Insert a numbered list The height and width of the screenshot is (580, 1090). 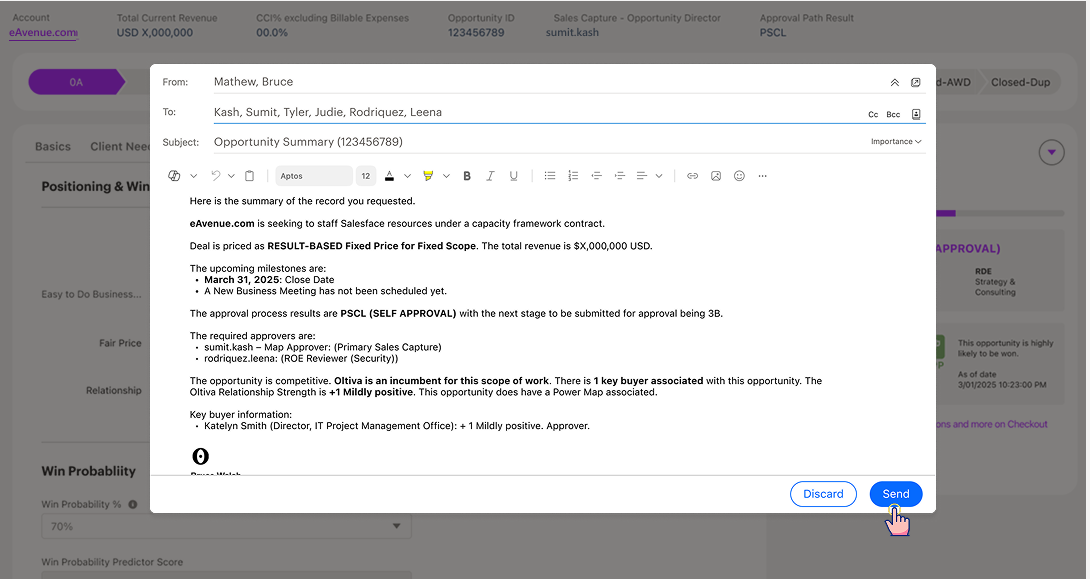tap(573, 176)
